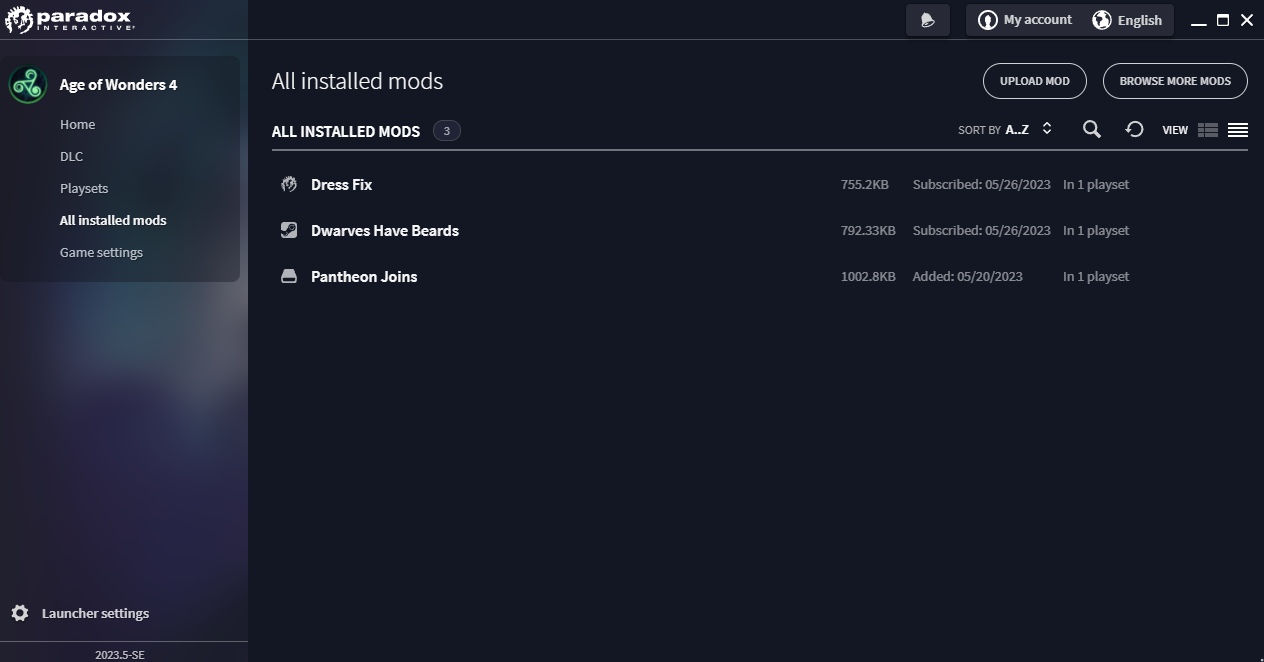Open the DLC page
The image size is (1264, 662).
(x=71, y=156)
